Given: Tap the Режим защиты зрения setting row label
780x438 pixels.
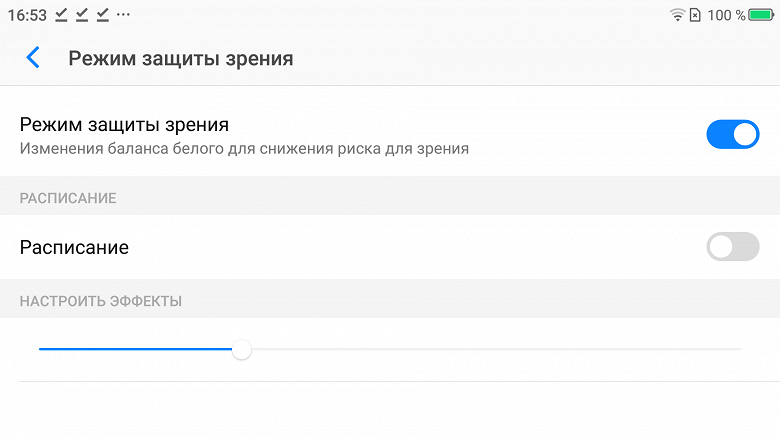Looking at the screenshot, I should (124, 125).
